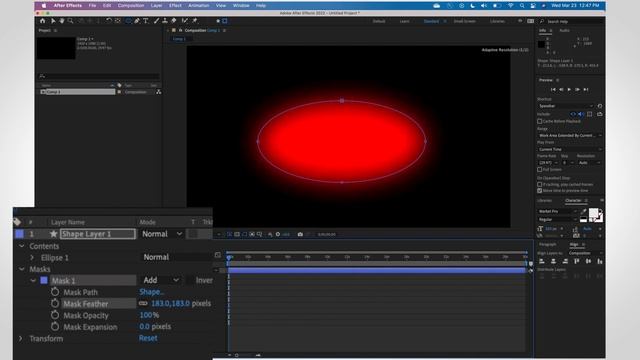640x360 pixels.
Task: Click the snapshot camera icon below viewer
Action: [x=300, y=234]
